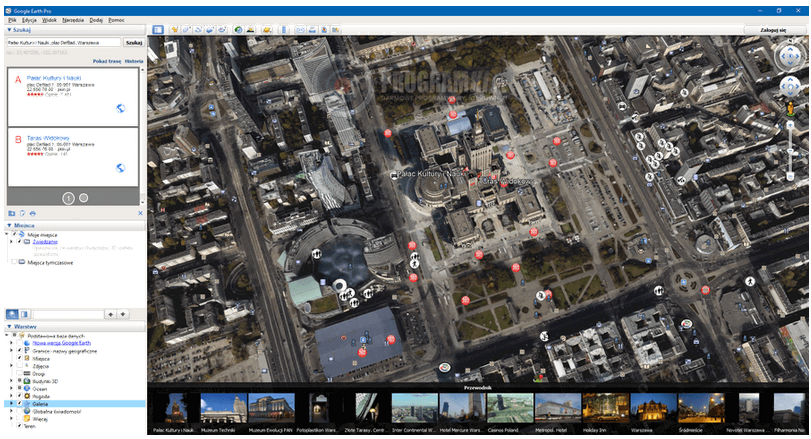The width and height of the screenshot is (811, 439).
Task: Collapse the Warstwy panel header
Action: pyautogui.click(x=75, y=327)
